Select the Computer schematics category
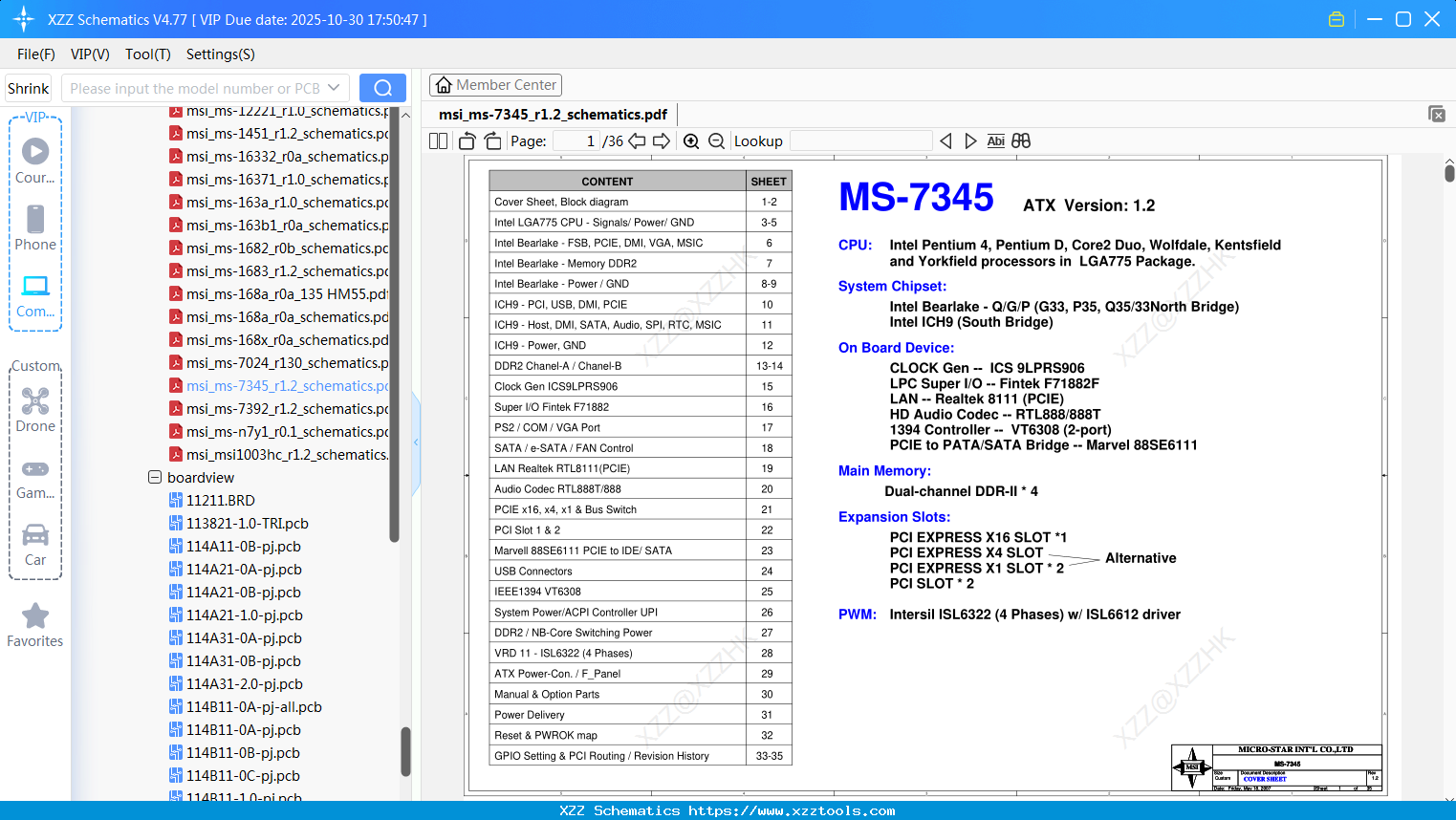This screenshot has width=1456, height=820. pyautogui.click(x=35, y=295)
